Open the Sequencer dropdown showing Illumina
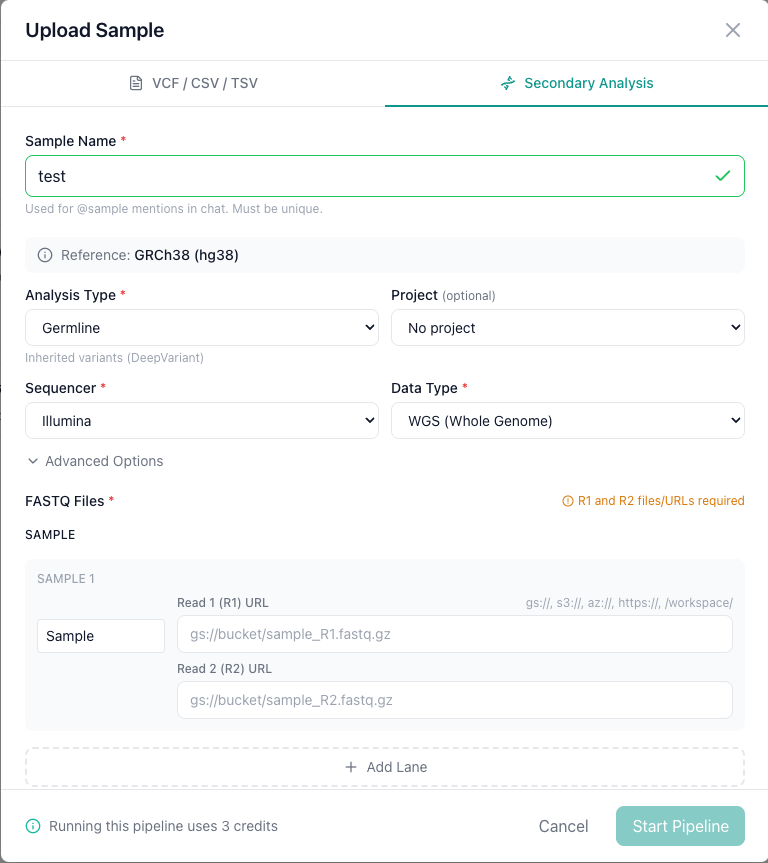 click(x=202, y=421)
